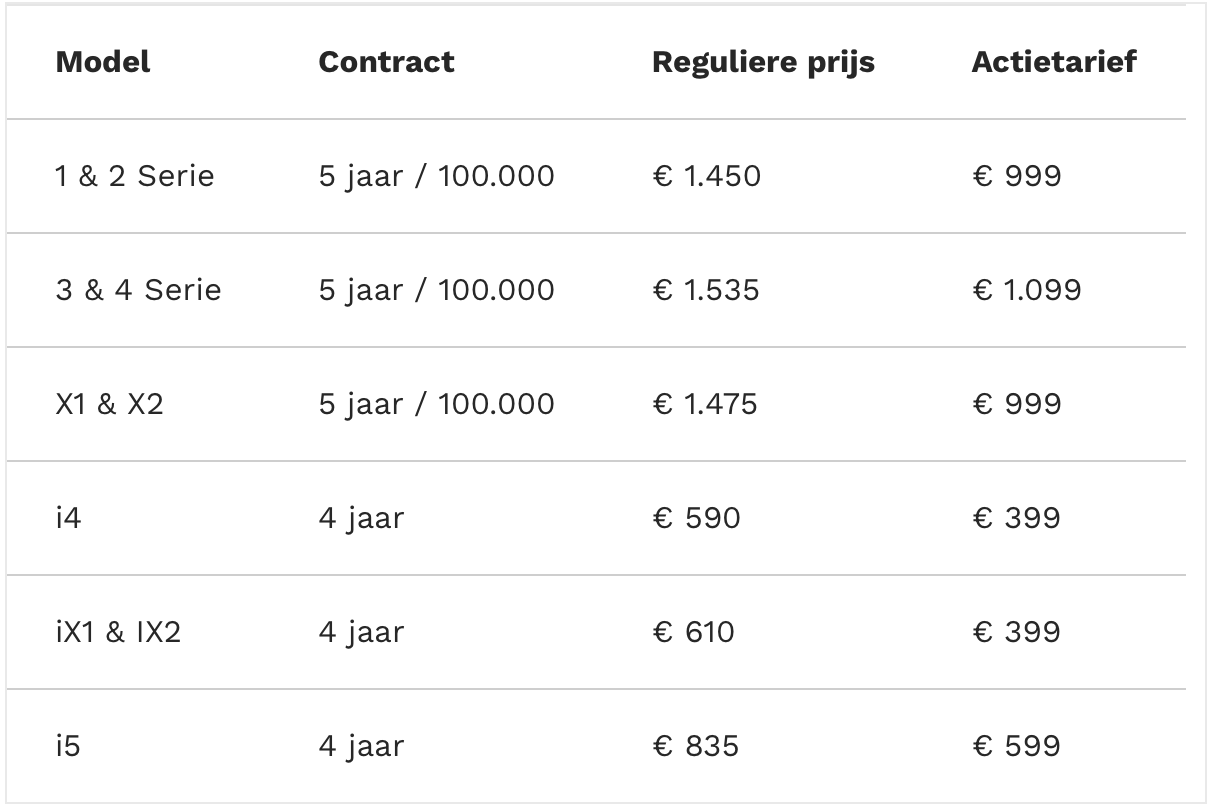Click the € 1.099 promotional rate

[1026, 290]
